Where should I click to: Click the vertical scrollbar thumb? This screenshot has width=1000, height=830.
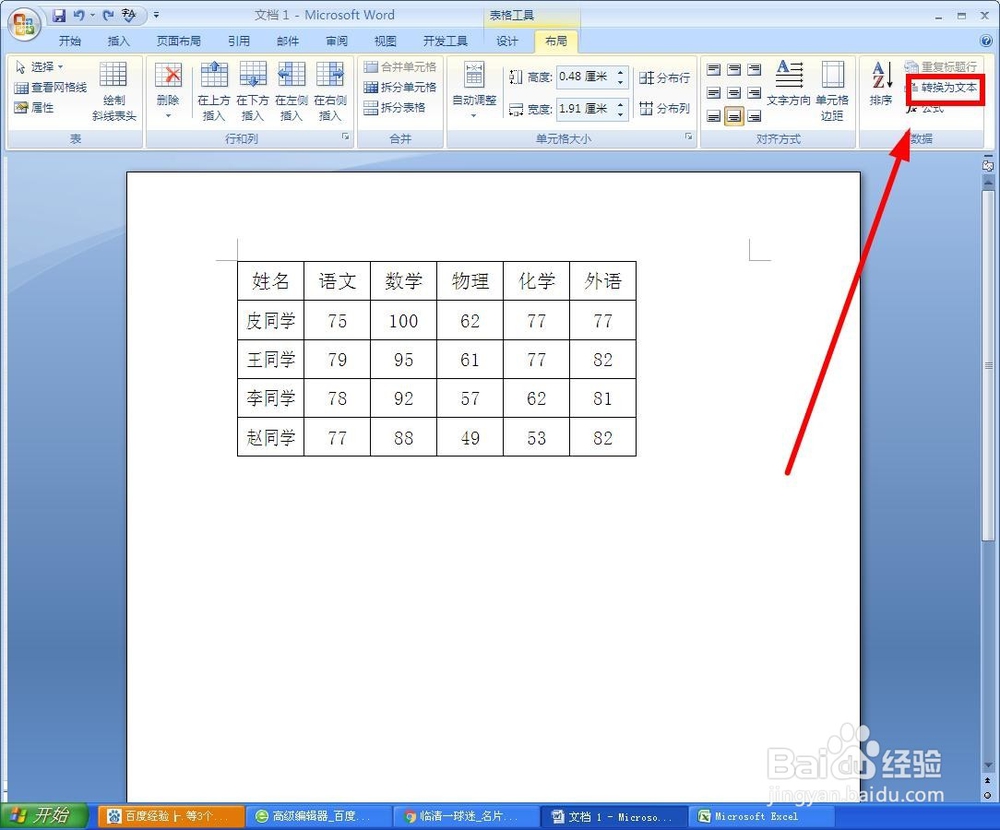[988, 365]
